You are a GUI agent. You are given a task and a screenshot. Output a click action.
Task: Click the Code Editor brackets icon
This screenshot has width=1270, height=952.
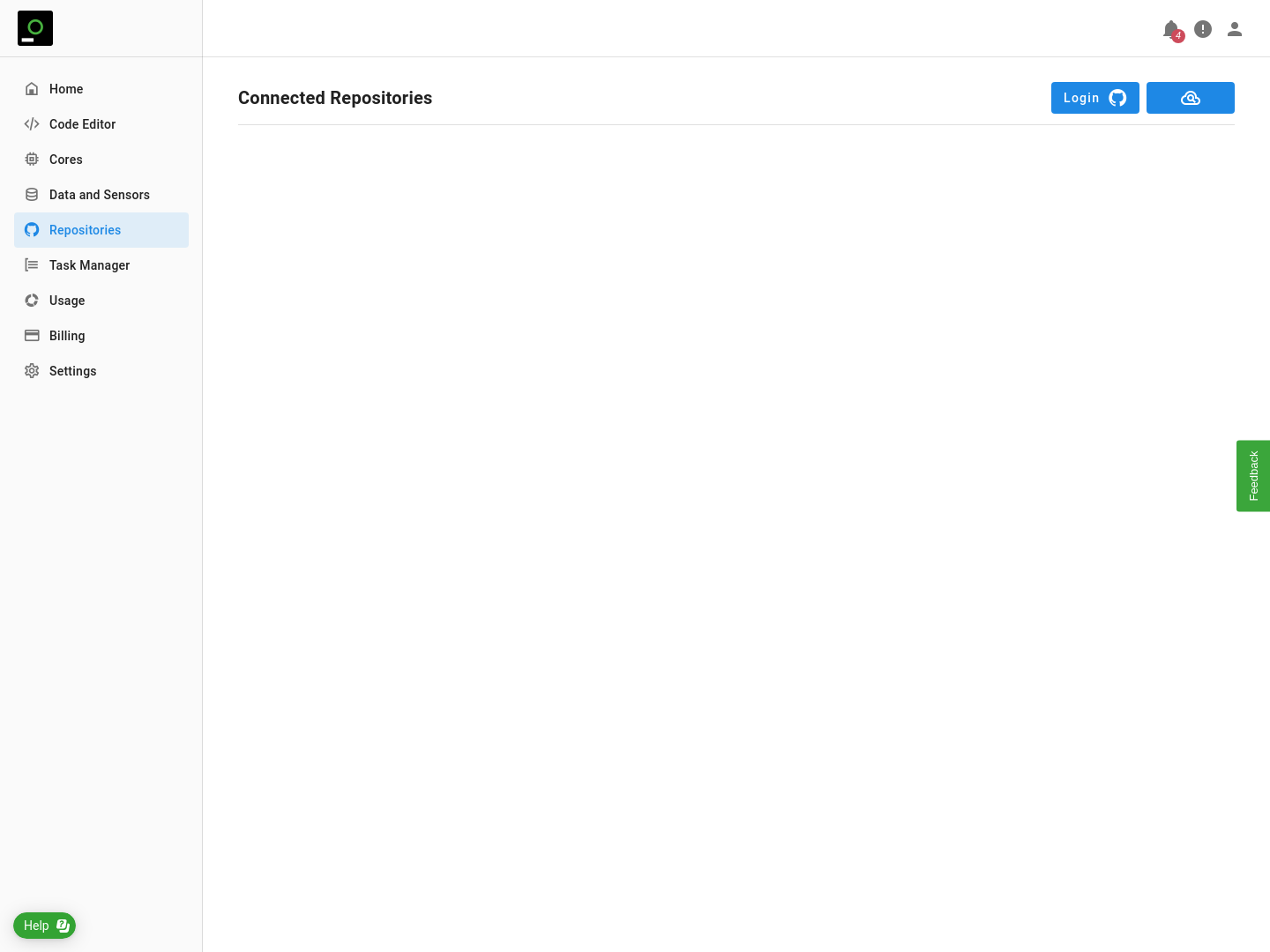point(32,124)
